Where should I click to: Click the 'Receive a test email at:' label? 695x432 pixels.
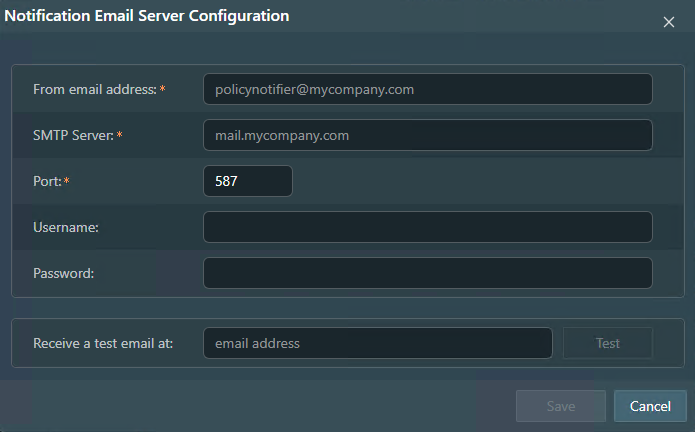103,343
